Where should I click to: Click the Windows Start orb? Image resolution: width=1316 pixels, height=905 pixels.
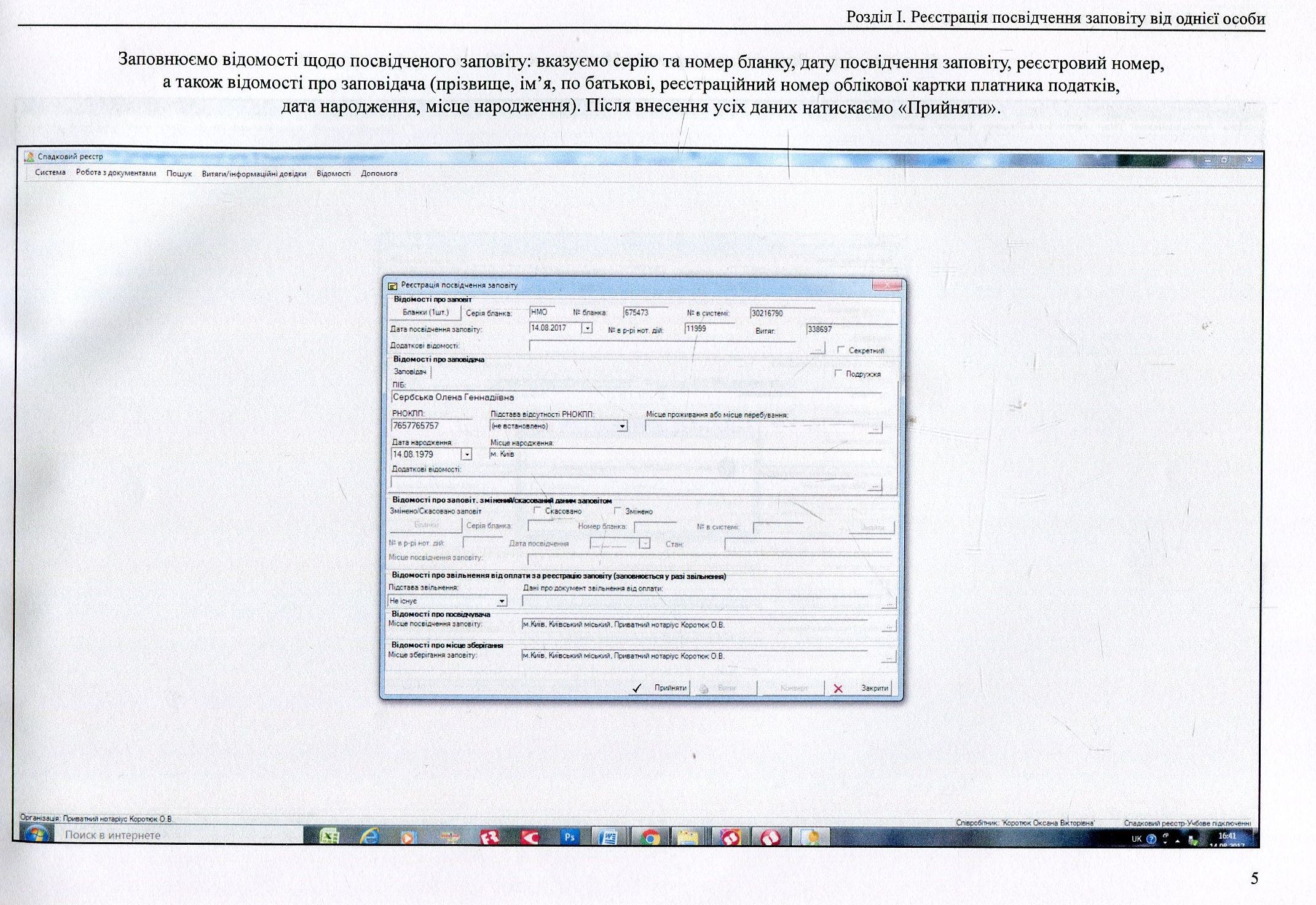[36, 835]
